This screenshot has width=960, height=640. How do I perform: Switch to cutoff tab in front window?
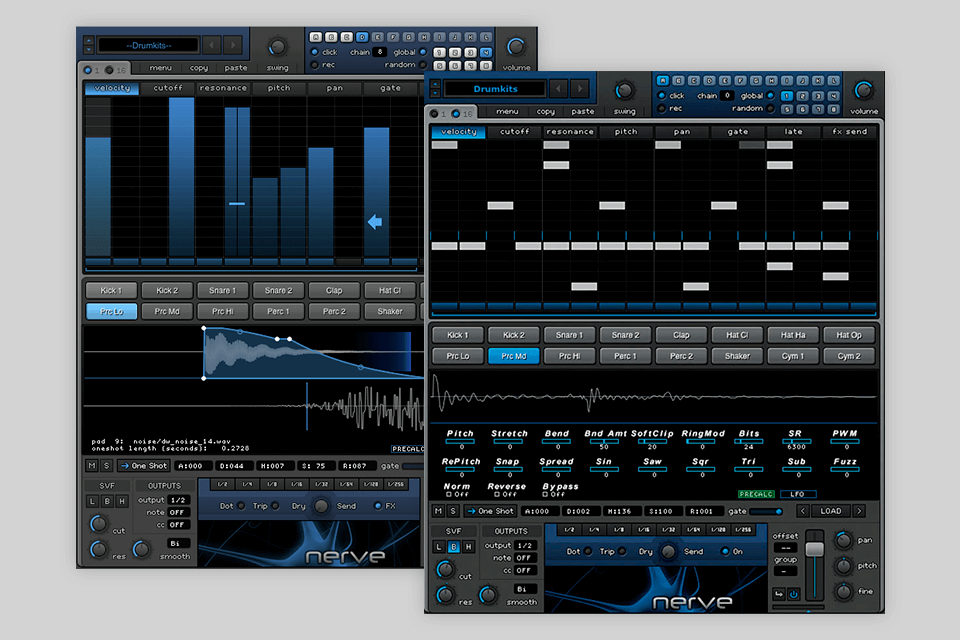[x=514, y=132]
